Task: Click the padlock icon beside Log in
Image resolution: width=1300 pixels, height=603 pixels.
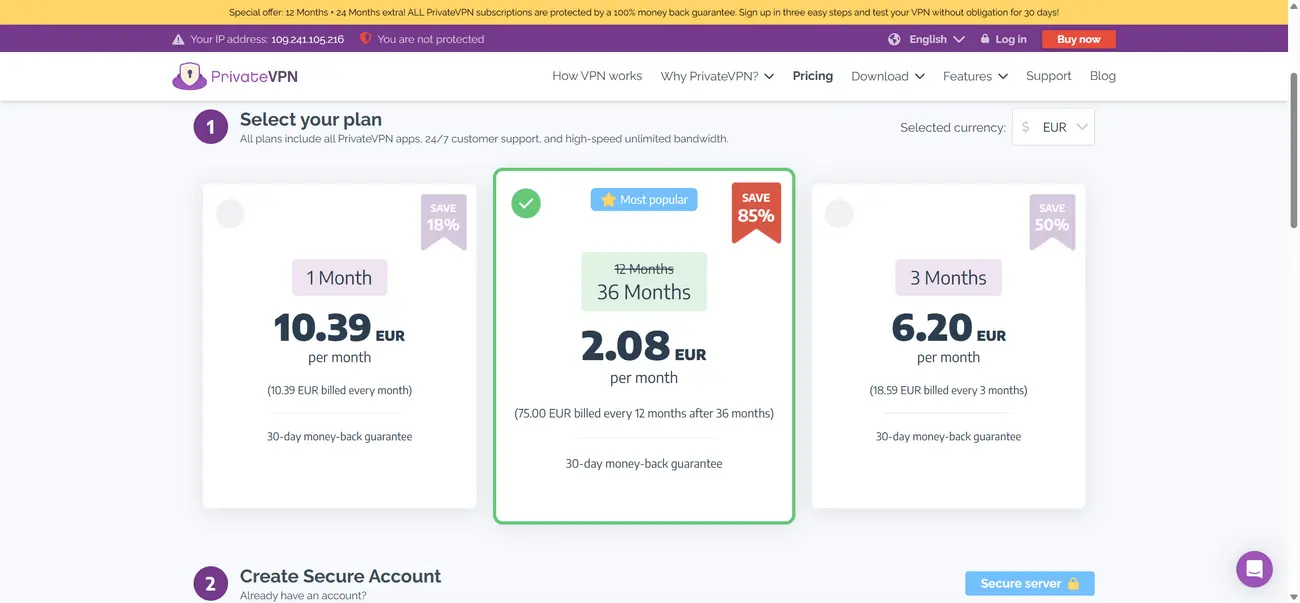Action: tap(985, 39)
